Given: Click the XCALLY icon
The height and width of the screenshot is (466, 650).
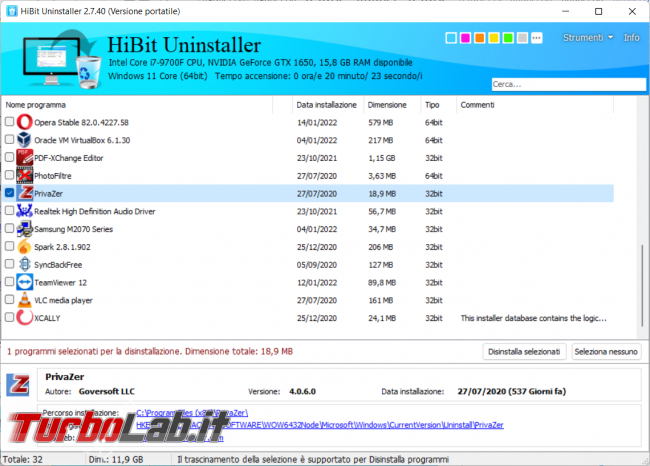Looking at the screenshot, I should click(24, 318).
